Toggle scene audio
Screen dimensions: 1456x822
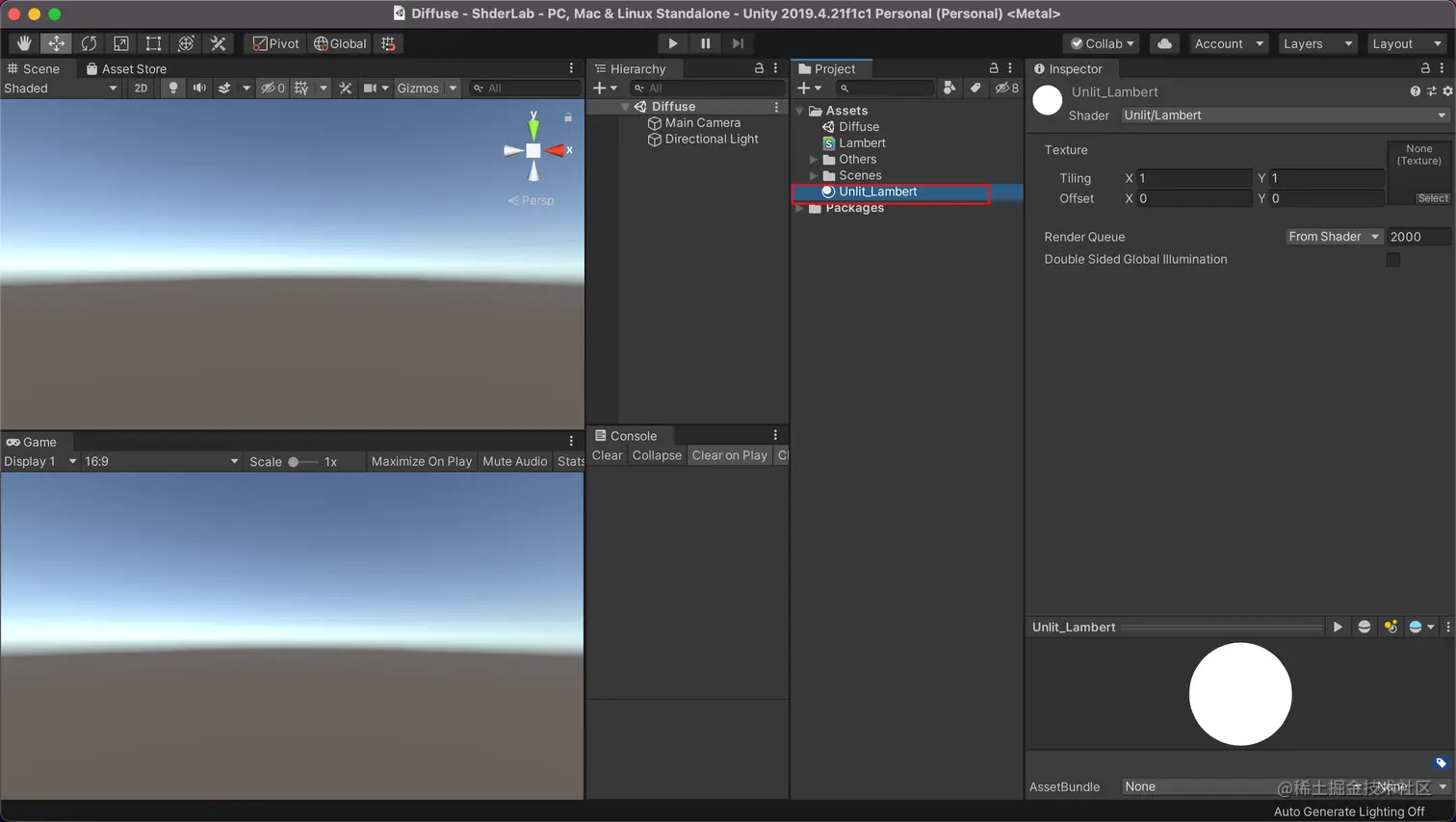pyautogui.click(x=199, y=88)
